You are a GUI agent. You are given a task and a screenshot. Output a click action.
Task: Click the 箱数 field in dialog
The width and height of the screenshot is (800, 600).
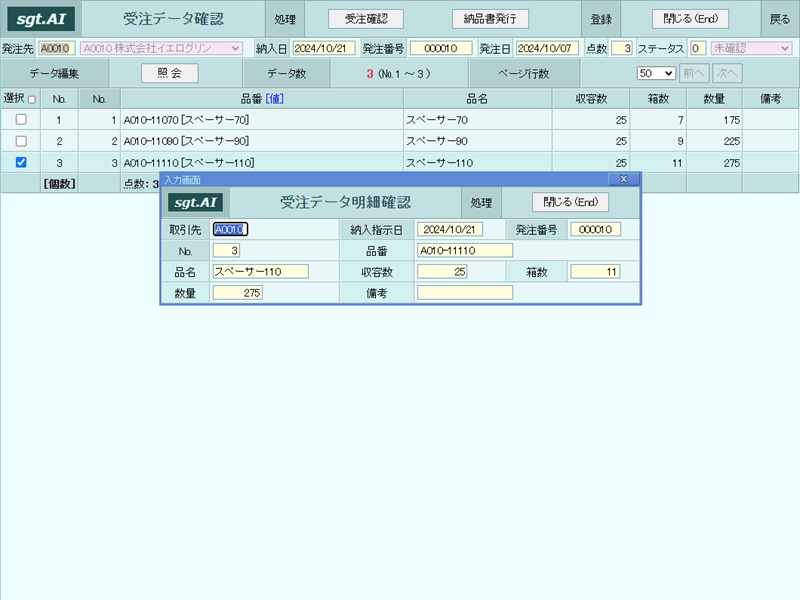[x=595, y=271]
